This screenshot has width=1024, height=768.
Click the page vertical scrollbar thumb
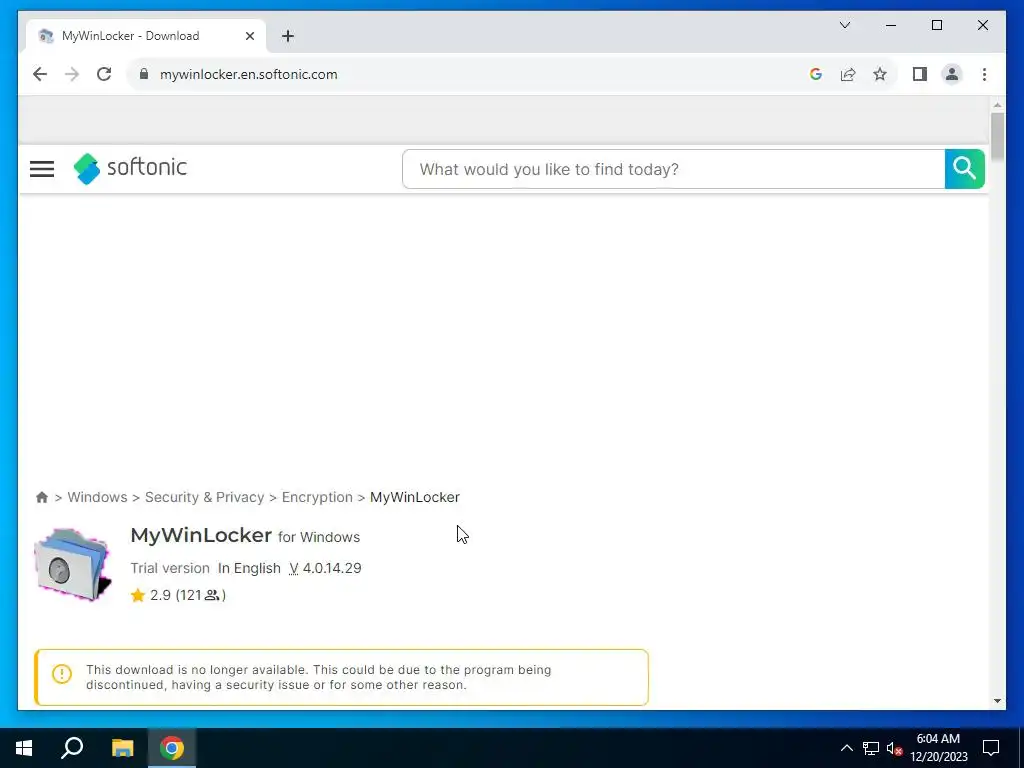(x=997, y=136)
